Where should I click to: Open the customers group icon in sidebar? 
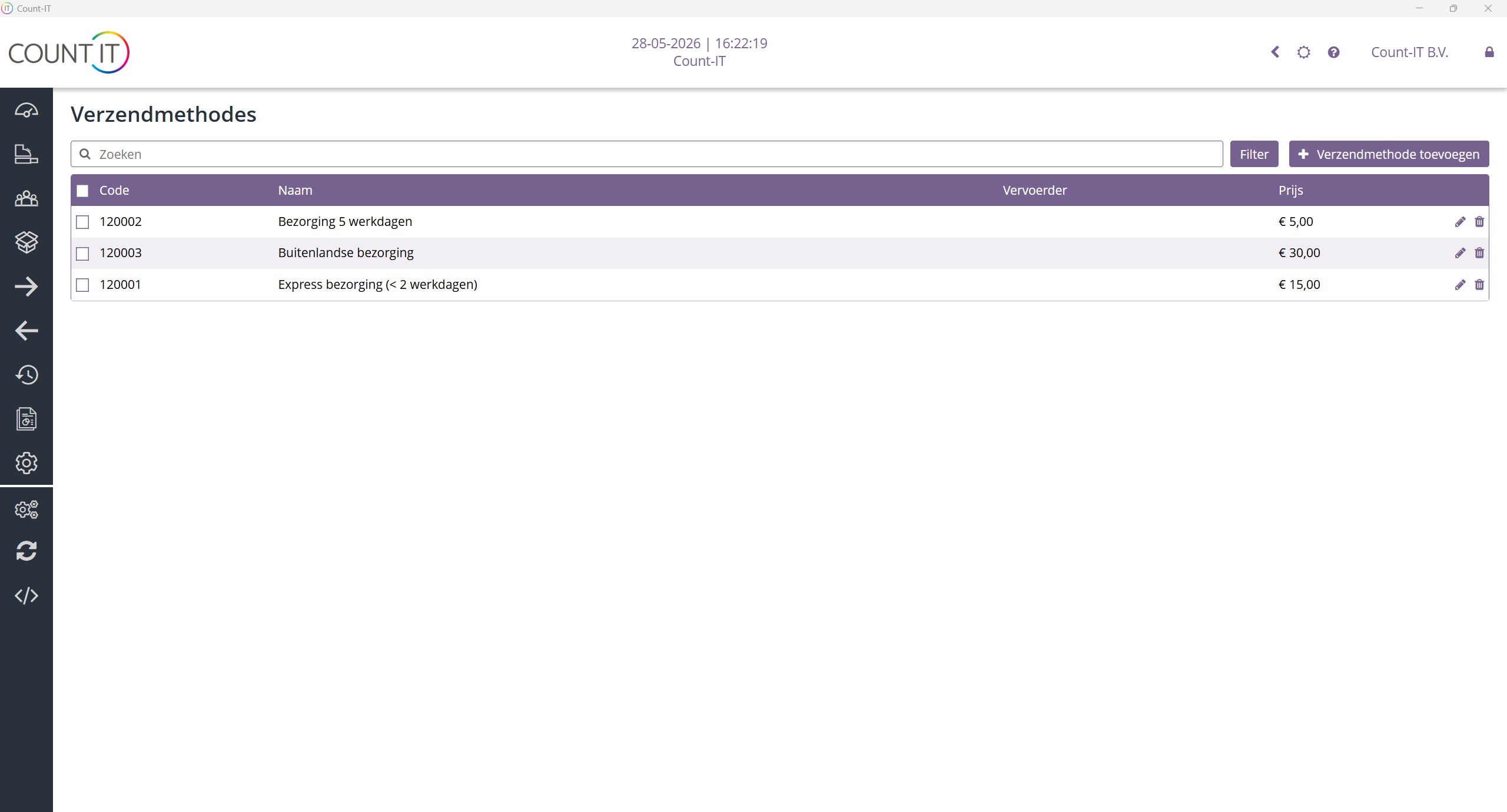(26, 199)
